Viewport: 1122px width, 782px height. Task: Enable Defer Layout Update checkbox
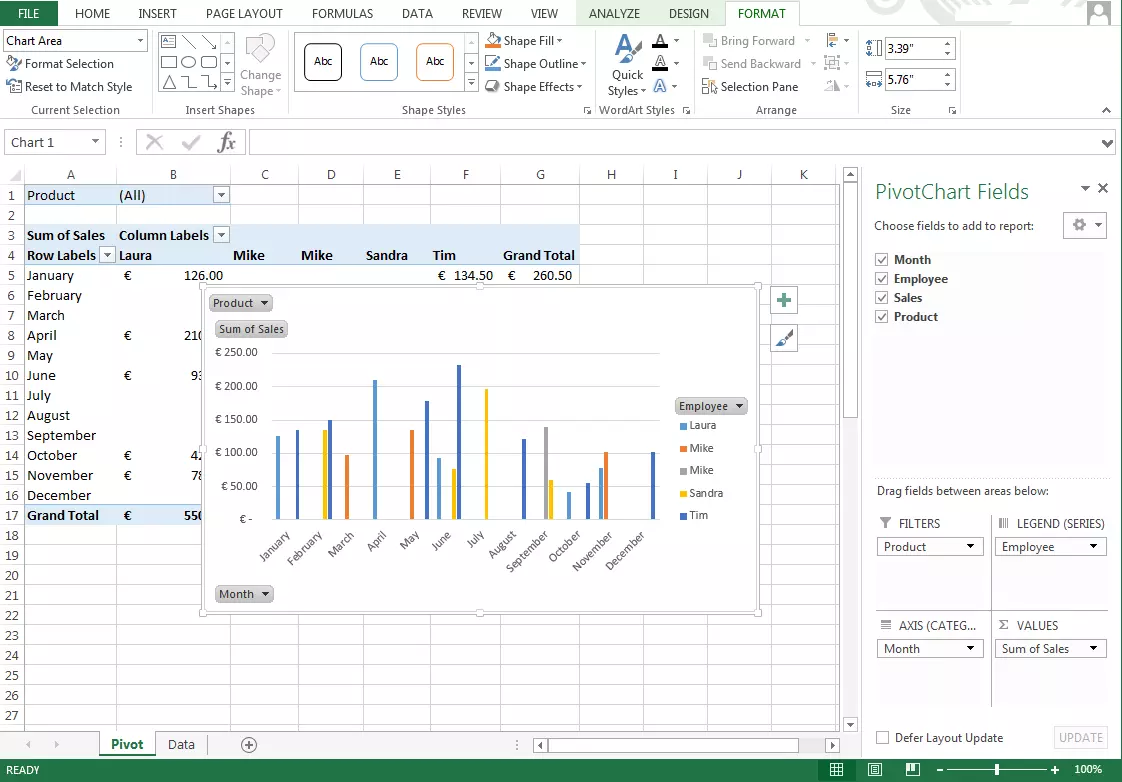883,738
